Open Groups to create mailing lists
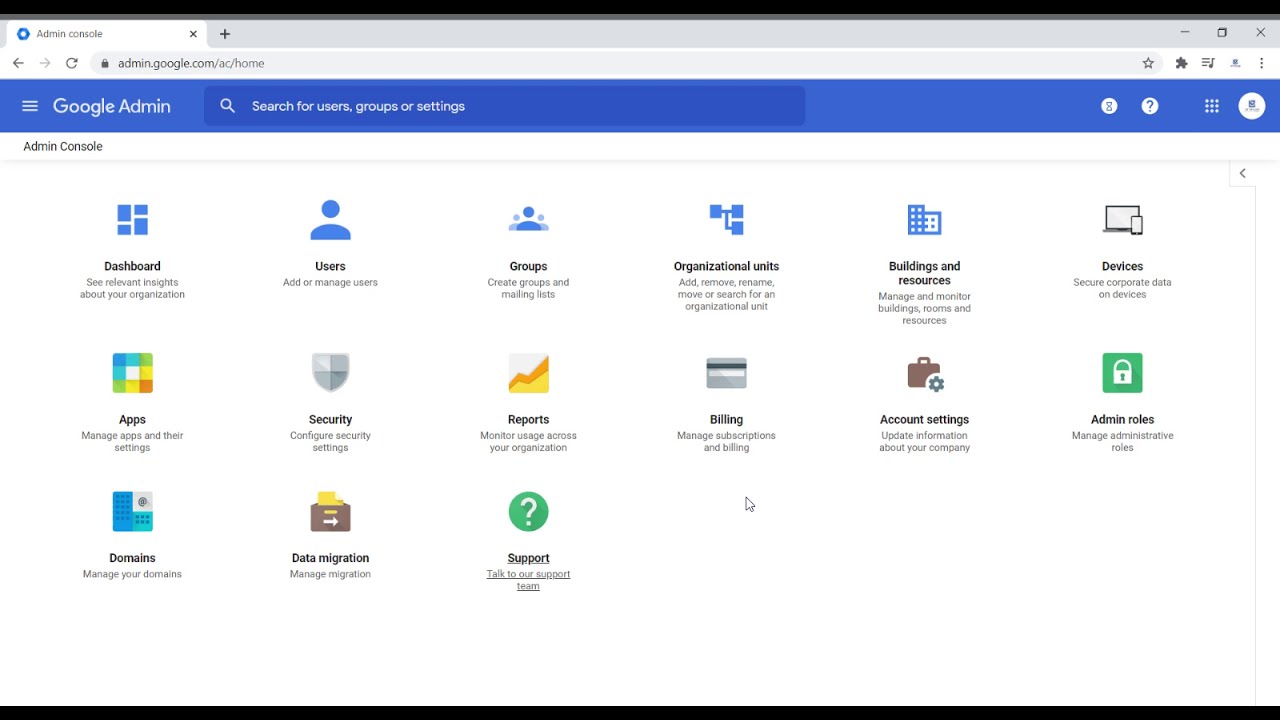 (x=528, y=220)
